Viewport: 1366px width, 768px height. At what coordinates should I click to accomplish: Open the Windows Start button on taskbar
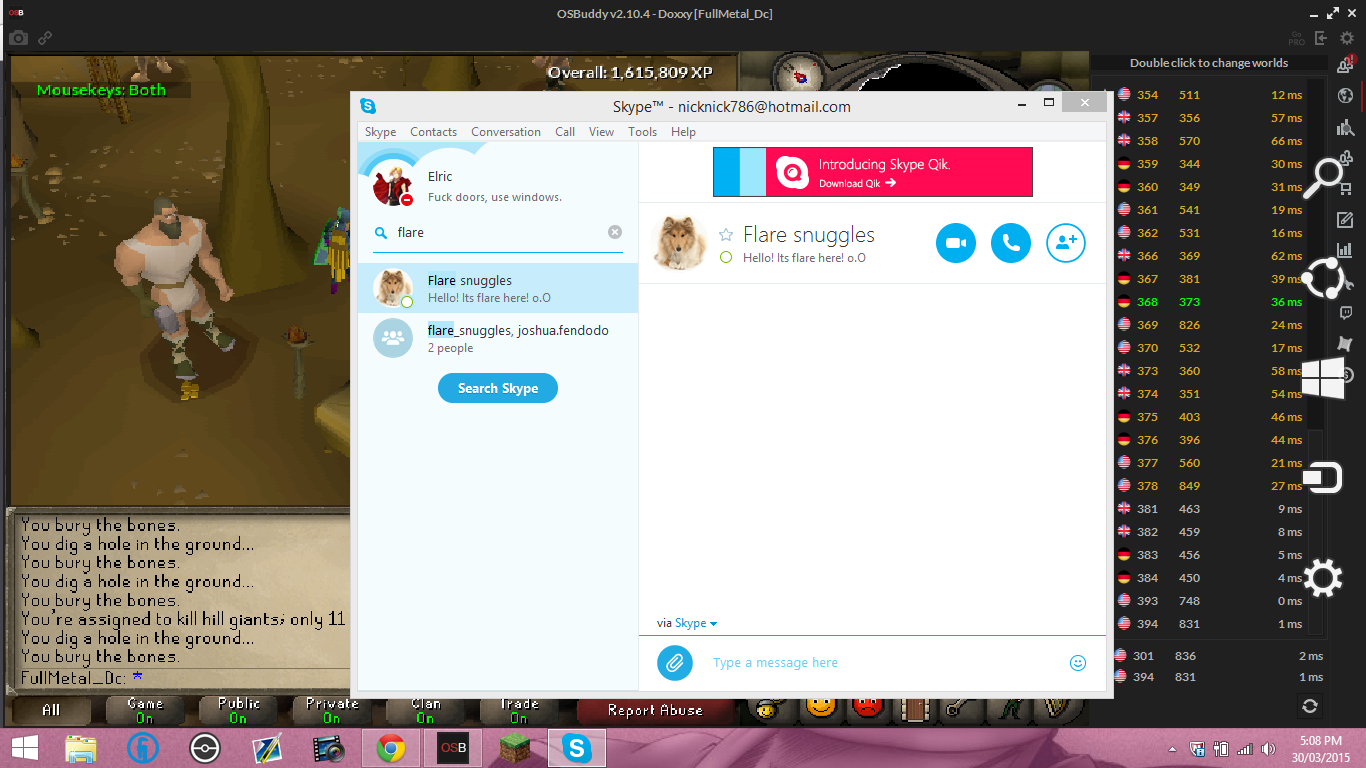(x=25, y=748)
